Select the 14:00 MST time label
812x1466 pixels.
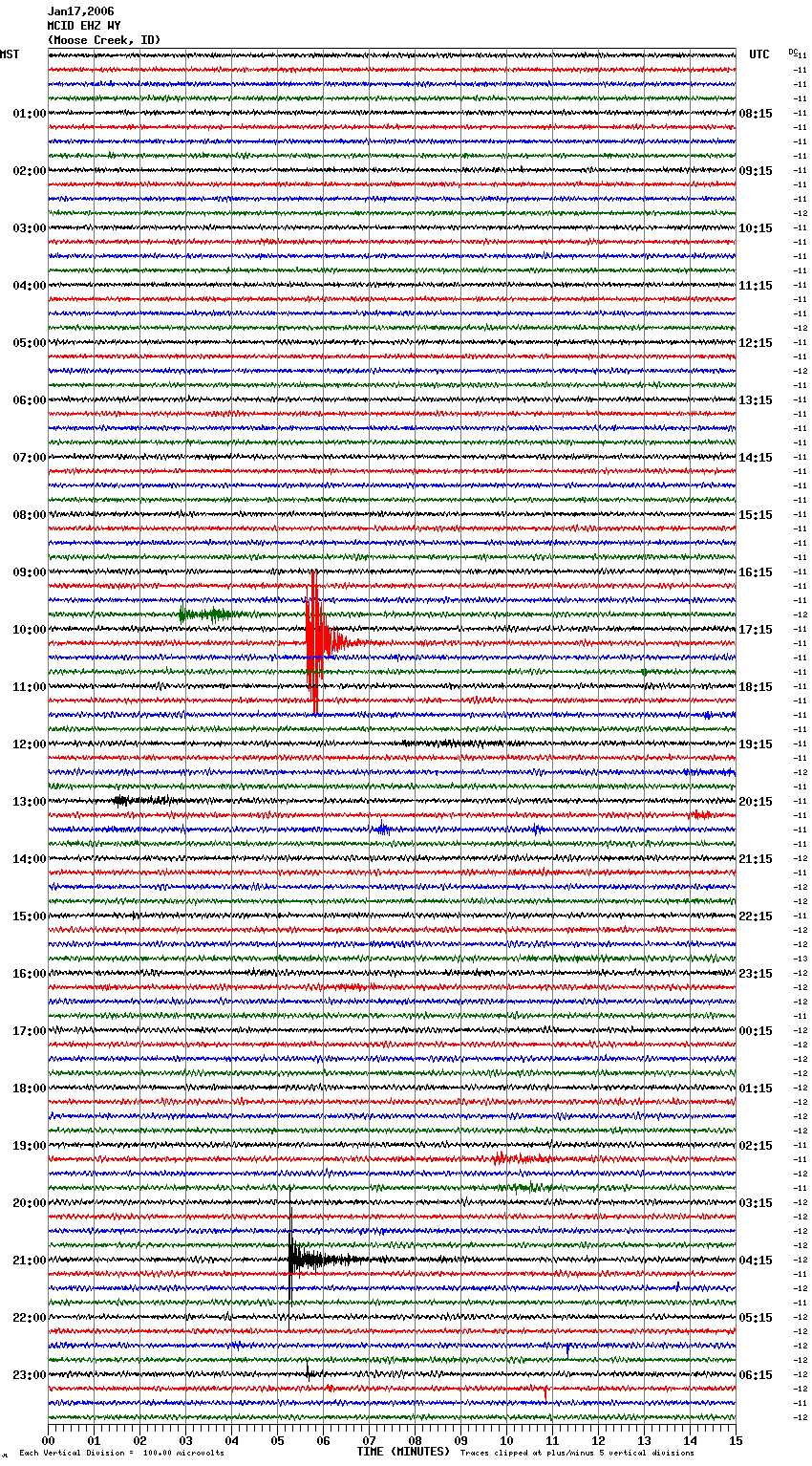[x=29, y=859]
